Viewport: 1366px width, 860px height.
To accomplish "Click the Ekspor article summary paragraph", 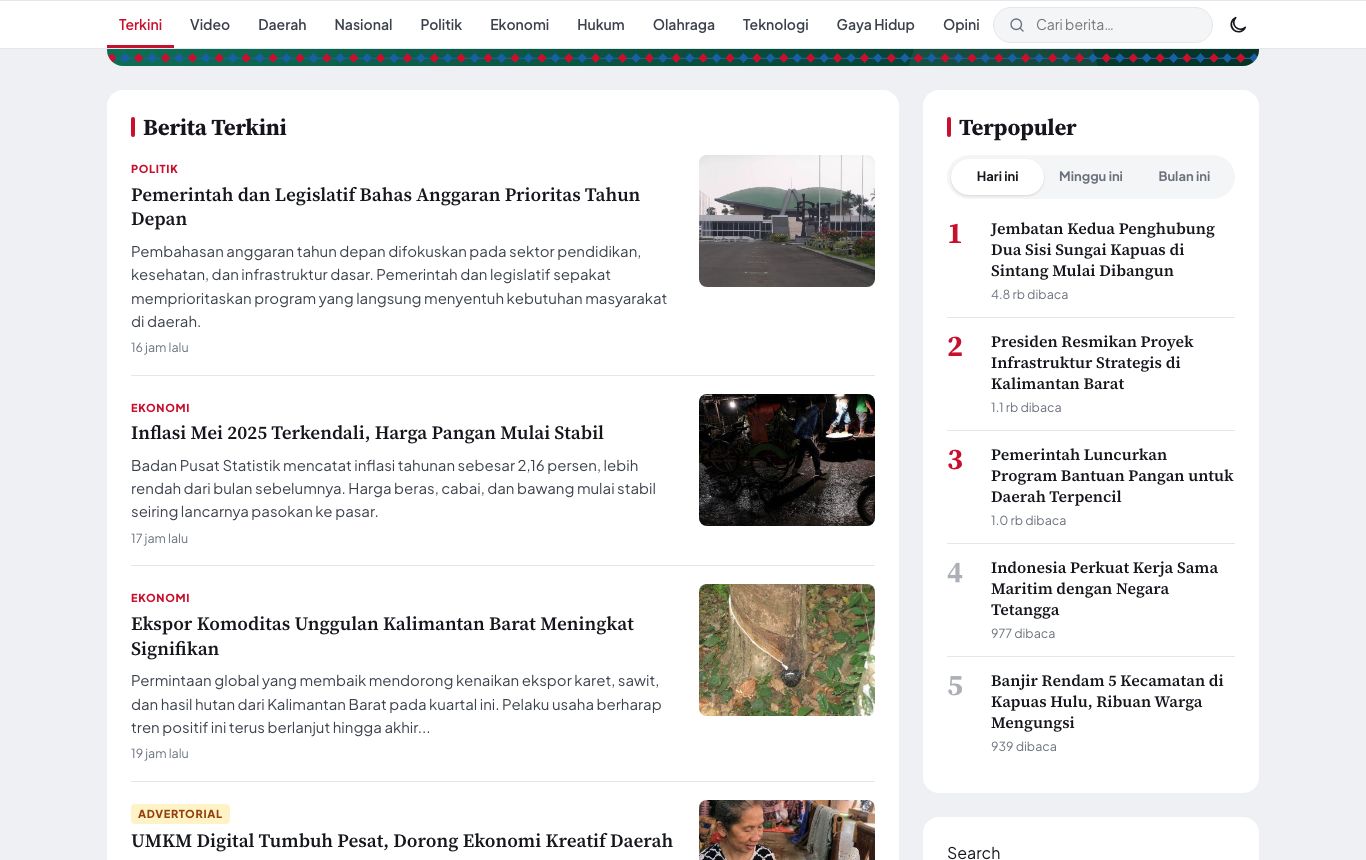I will 396,704.
